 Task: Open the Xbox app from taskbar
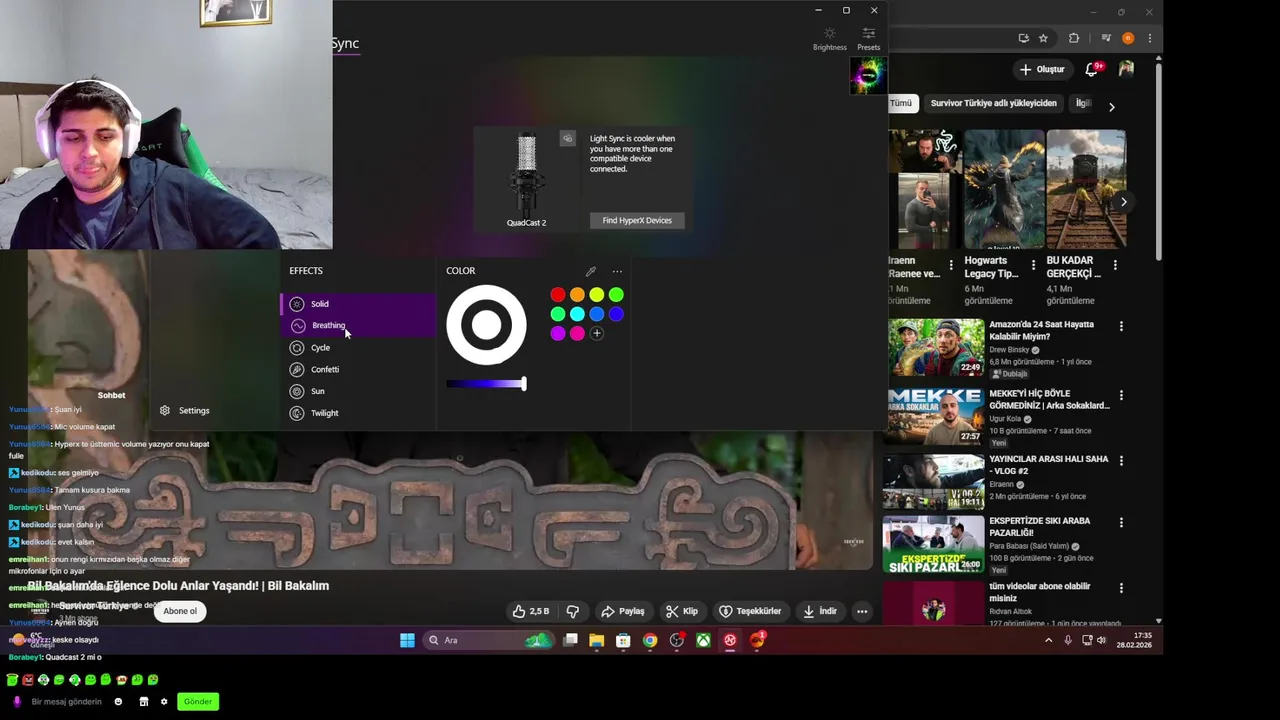(x=703, y=641)
